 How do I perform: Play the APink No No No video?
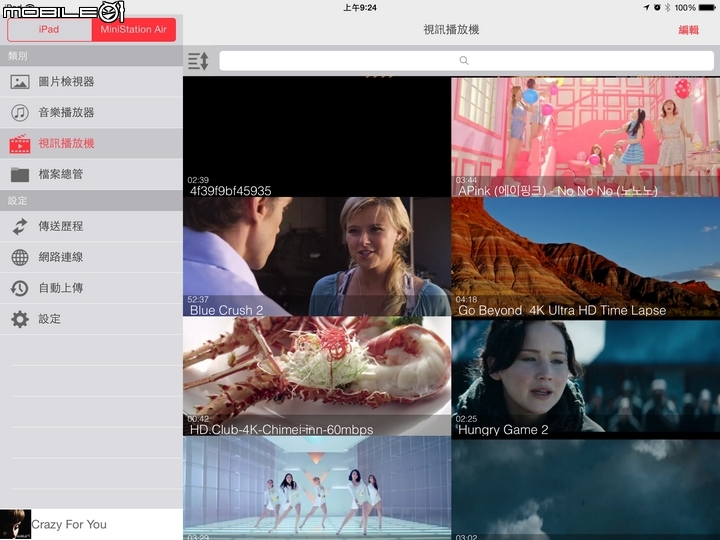585,137
